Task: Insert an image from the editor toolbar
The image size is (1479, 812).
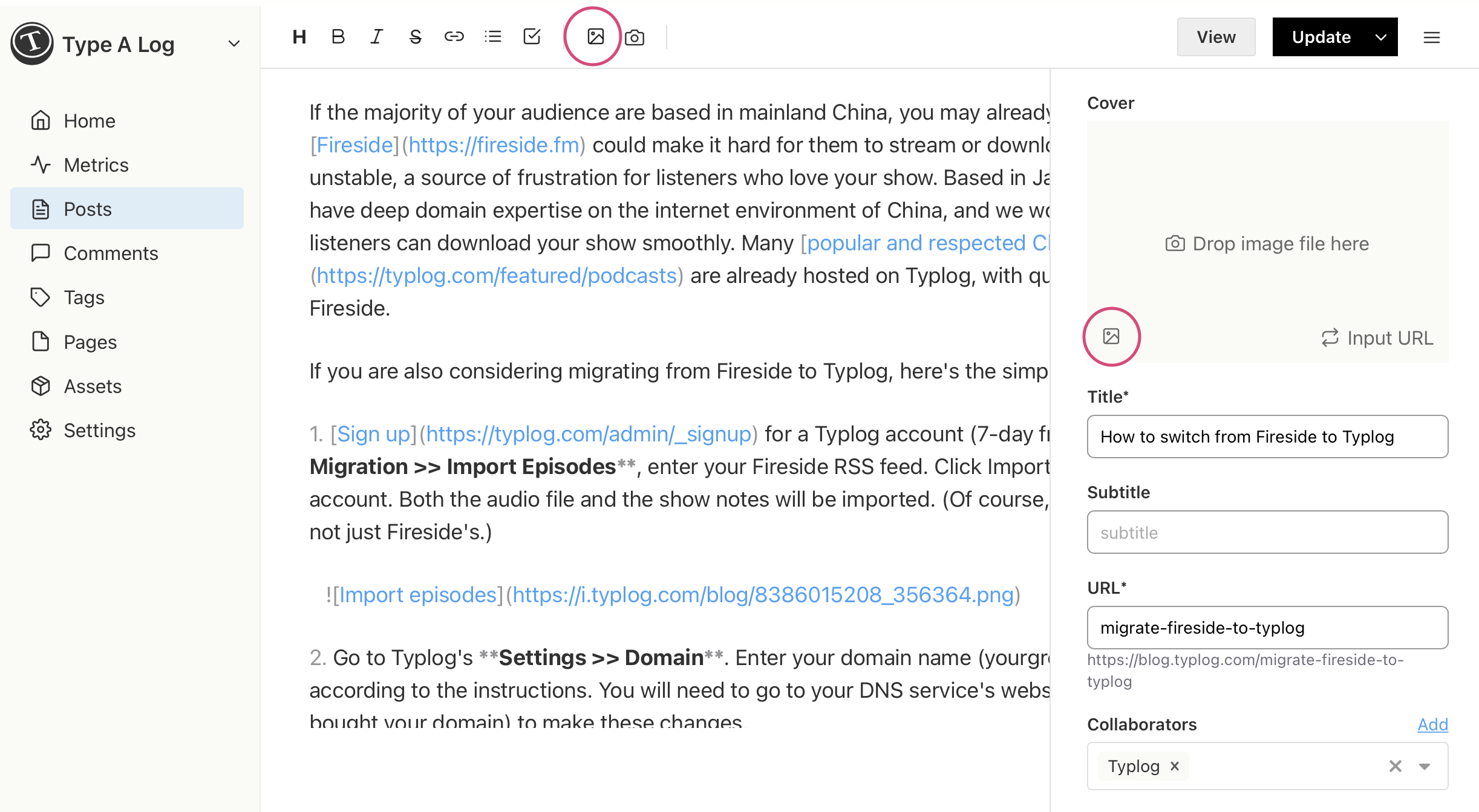Action: 595,37
